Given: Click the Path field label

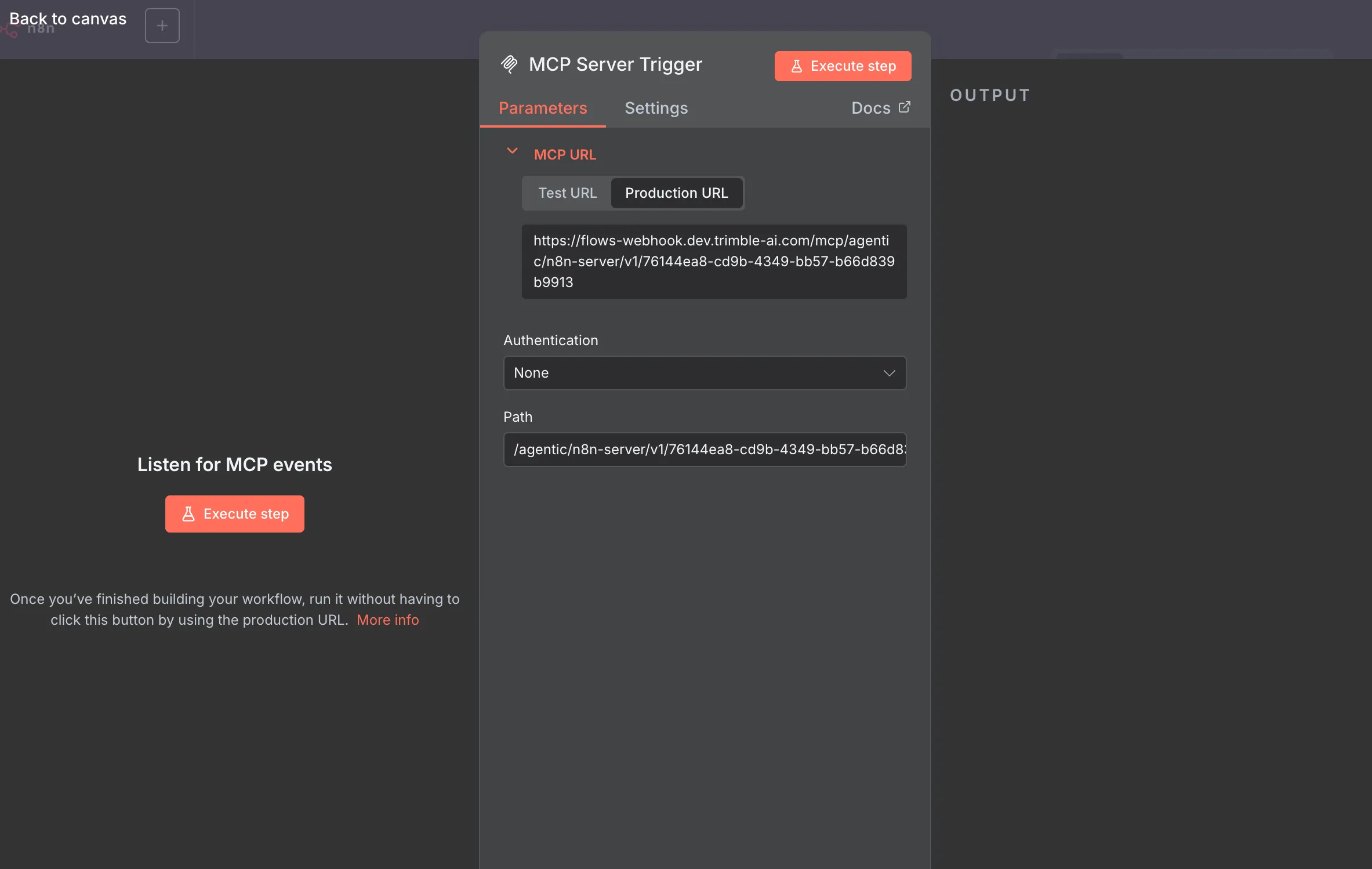Looking at the screenshot, I should coord(518,417).
